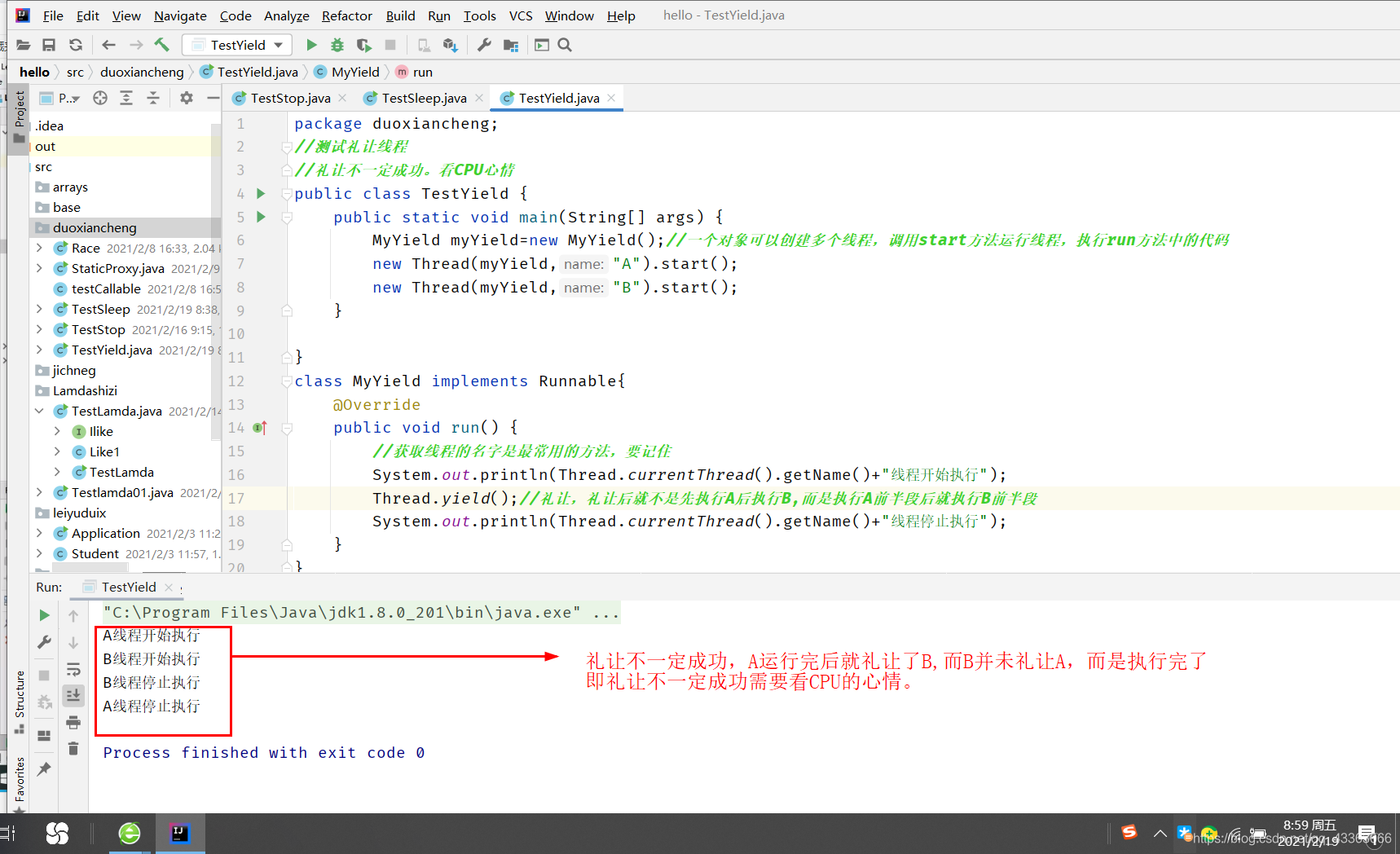The image size is (1400, 854).
Task: Collapse all in the Project panel
Action: (153, 98)
